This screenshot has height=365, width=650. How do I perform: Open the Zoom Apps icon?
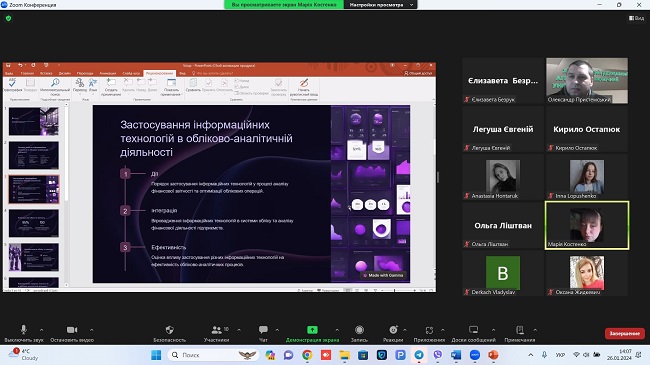429,330
